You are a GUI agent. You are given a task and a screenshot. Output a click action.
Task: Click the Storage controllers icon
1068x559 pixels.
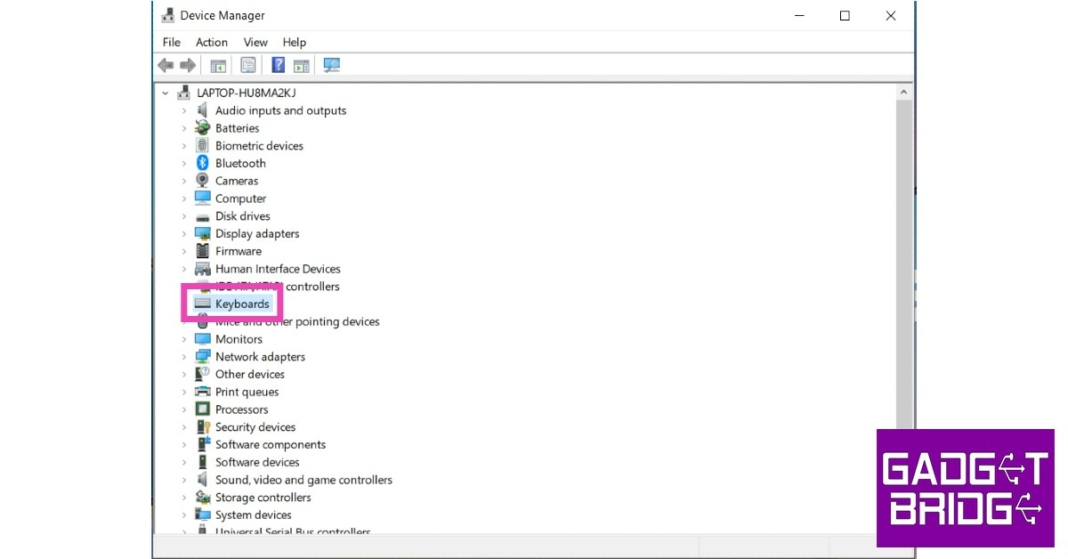(202, 497)
